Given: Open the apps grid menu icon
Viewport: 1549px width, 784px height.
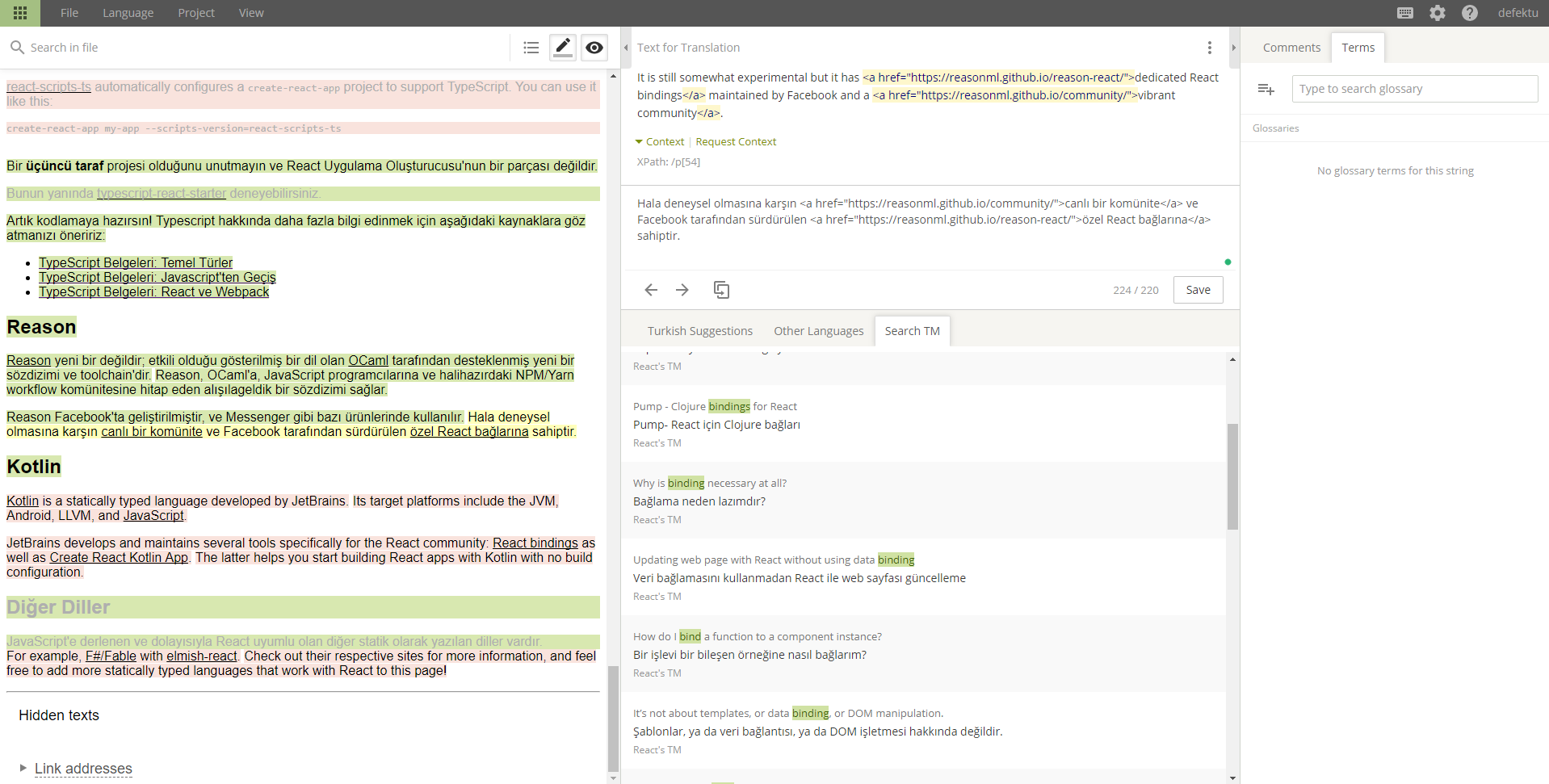Looking at the screenshot, I should pos(20,13).
